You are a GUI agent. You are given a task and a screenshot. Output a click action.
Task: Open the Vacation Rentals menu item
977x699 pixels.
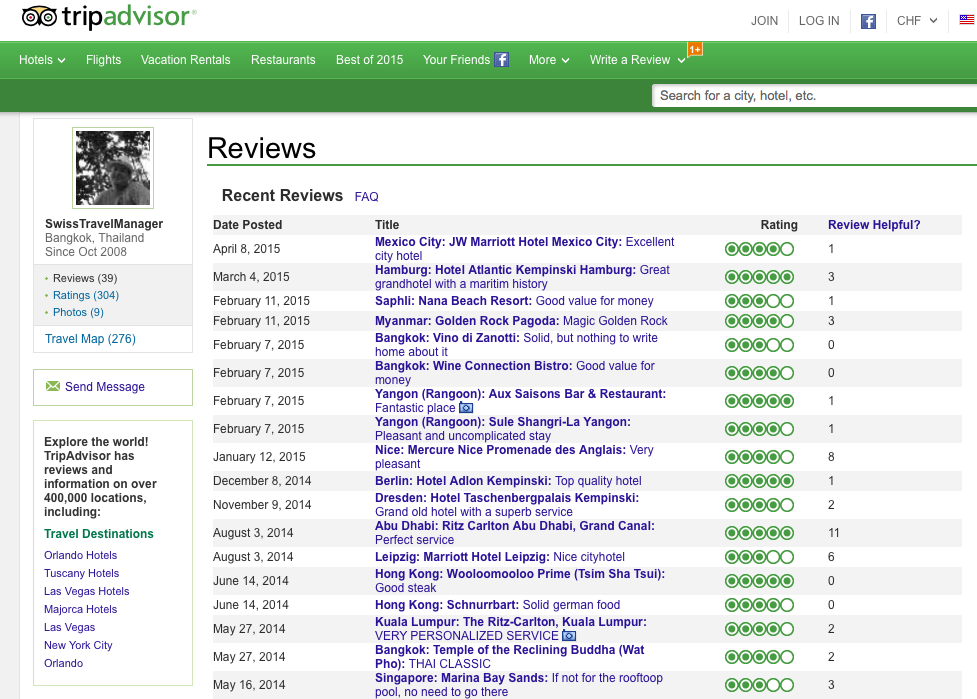(185, 60)
